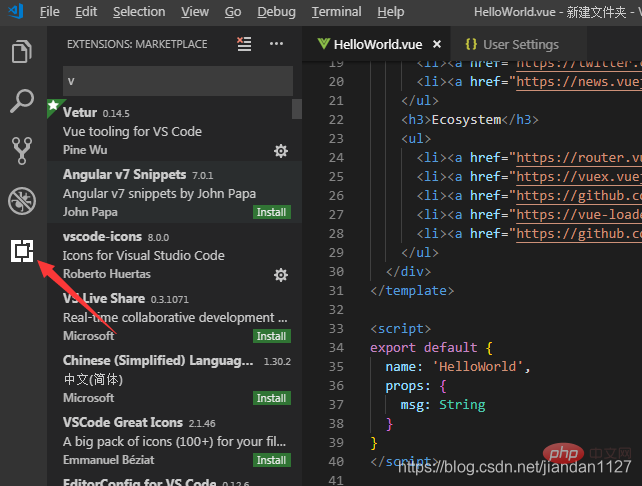Click the VS Code logo icon
This screenshot has width=642, height=486.
point(16,11)
